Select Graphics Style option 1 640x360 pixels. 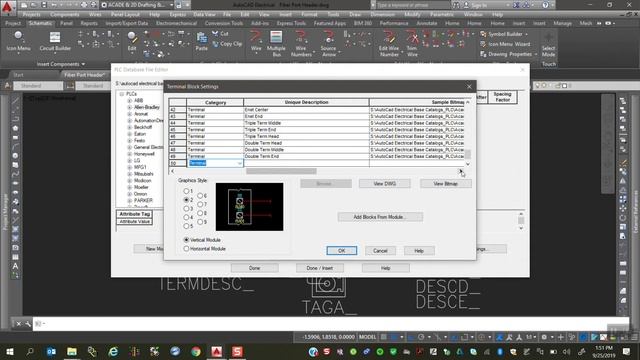coord(188,191)
